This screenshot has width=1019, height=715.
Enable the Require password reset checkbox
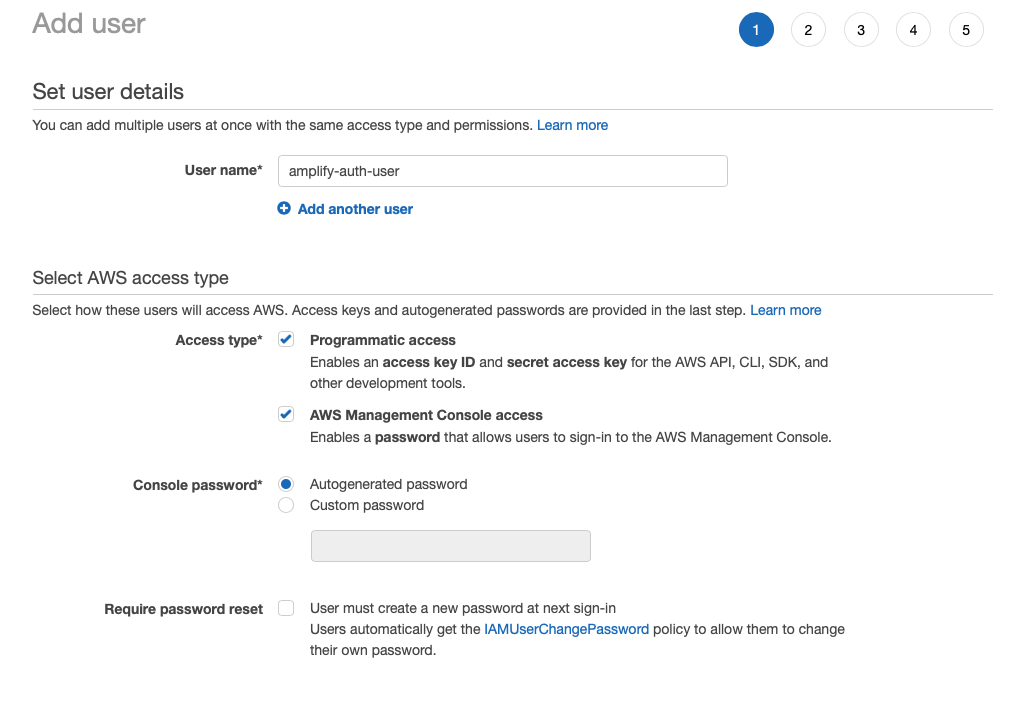tap(286, 608)
